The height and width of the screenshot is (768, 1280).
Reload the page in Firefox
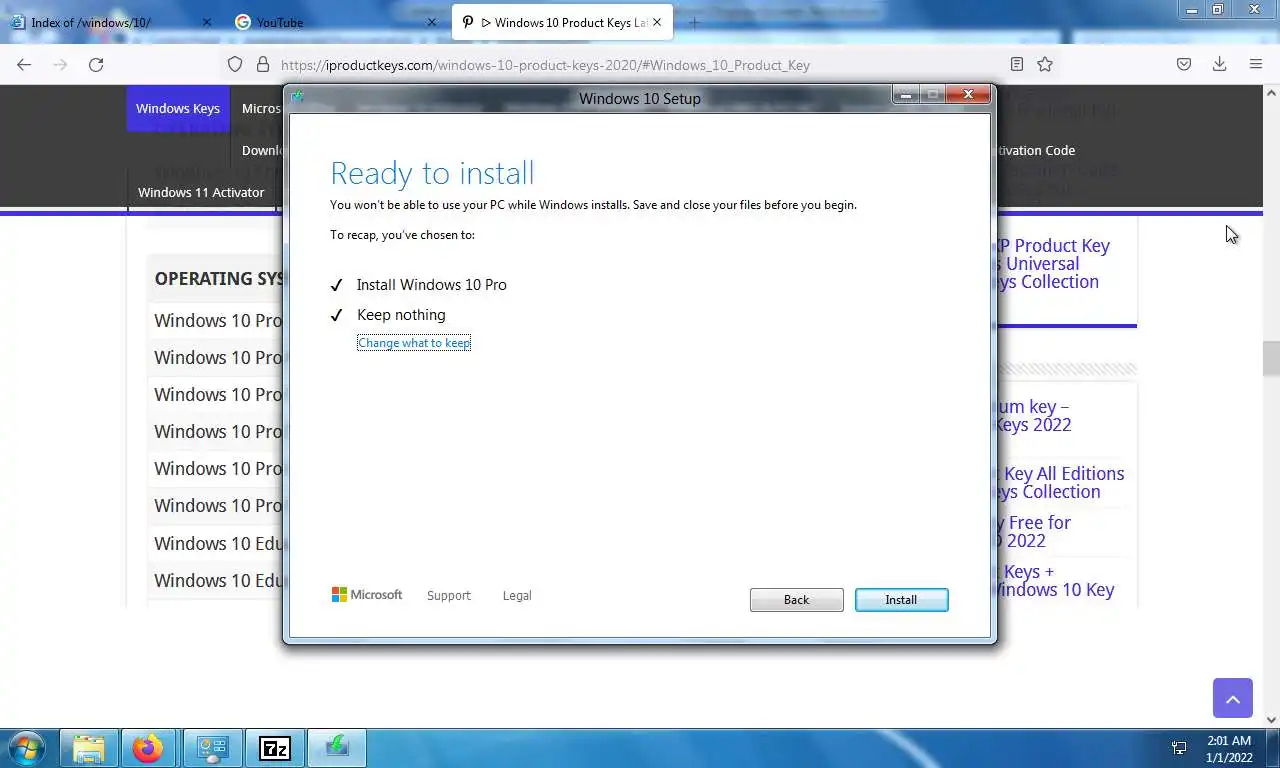(96, 64)
